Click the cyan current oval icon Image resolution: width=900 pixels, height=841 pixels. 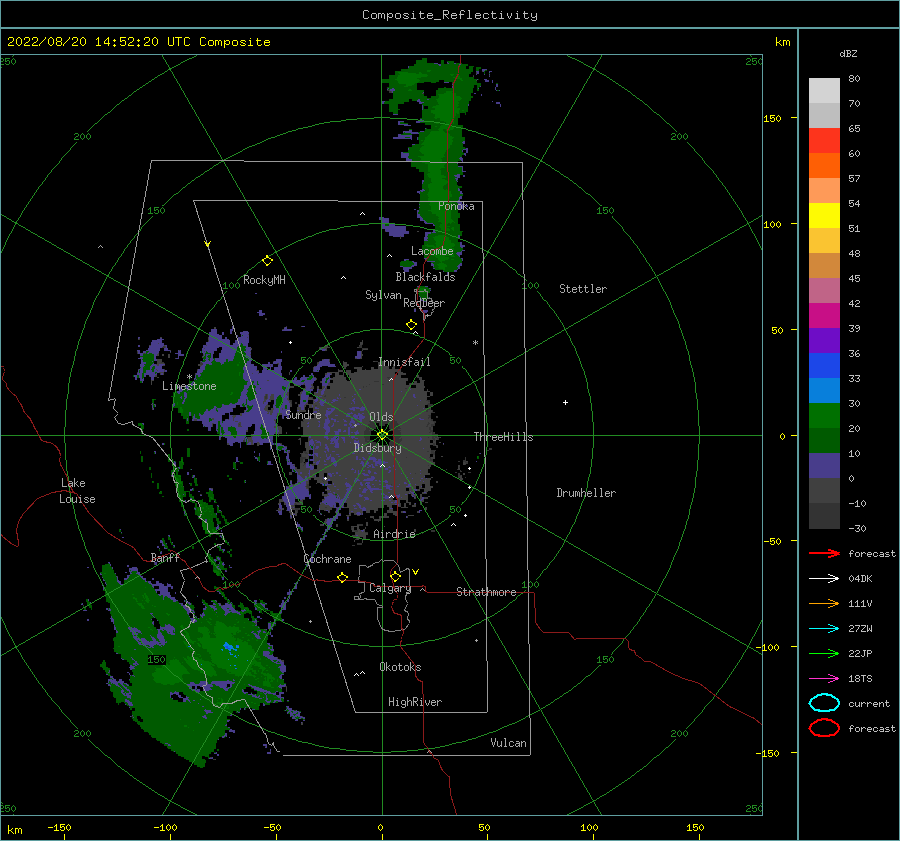click(x=824, y=703)
